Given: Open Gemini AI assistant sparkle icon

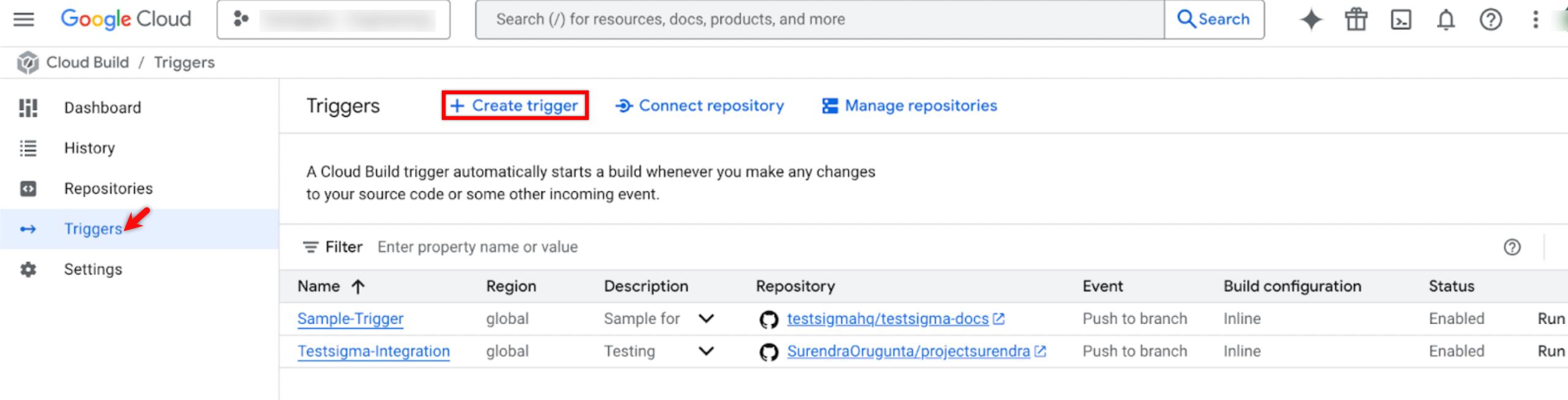Looking at the screenshot, I should 1310,20.
